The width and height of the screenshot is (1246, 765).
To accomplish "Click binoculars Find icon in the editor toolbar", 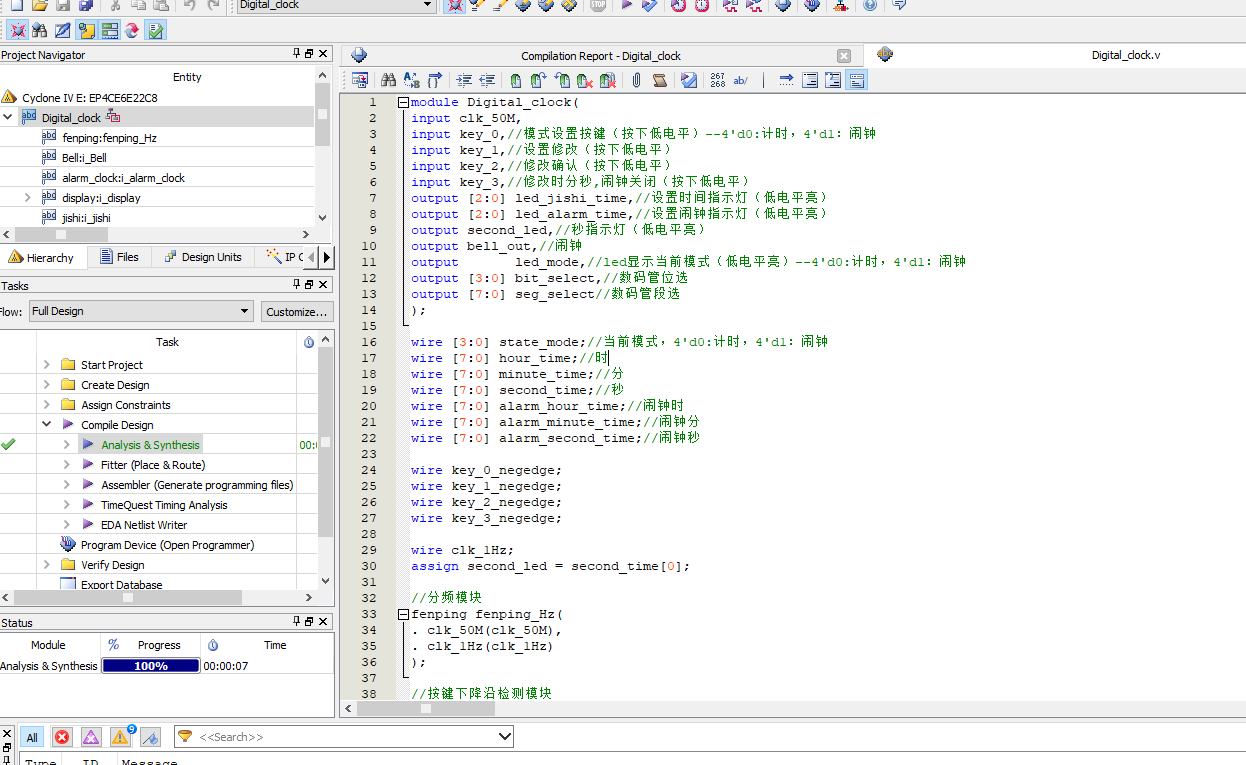I will coord(388,80).
